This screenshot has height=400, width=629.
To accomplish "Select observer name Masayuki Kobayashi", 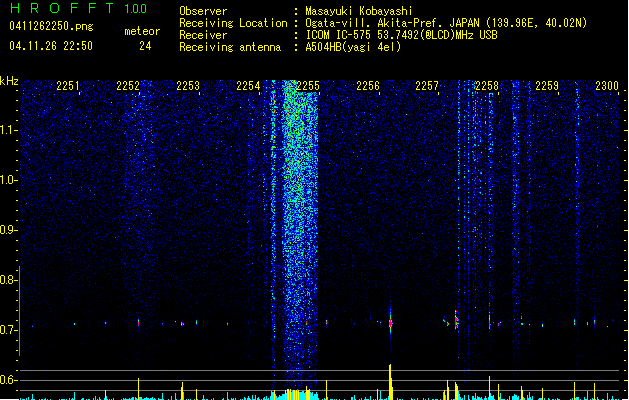I will (x=359, y=11).
